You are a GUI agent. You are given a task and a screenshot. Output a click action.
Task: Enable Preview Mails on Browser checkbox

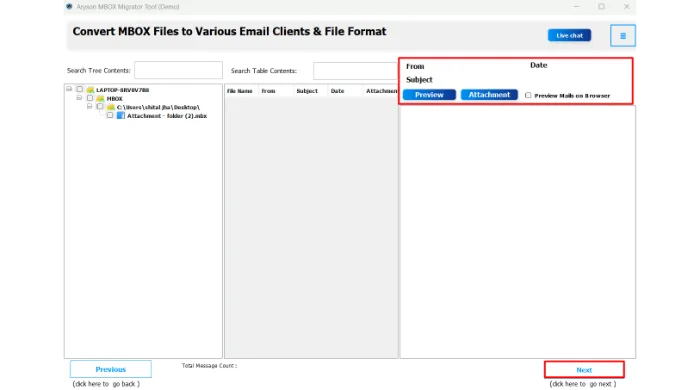(528, 95)
